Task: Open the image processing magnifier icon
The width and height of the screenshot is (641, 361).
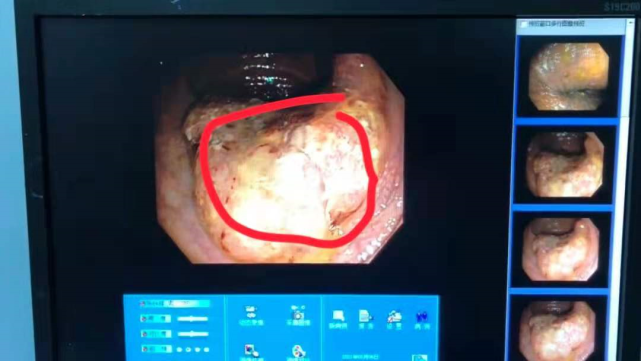Action: click(x=251, y=352)
